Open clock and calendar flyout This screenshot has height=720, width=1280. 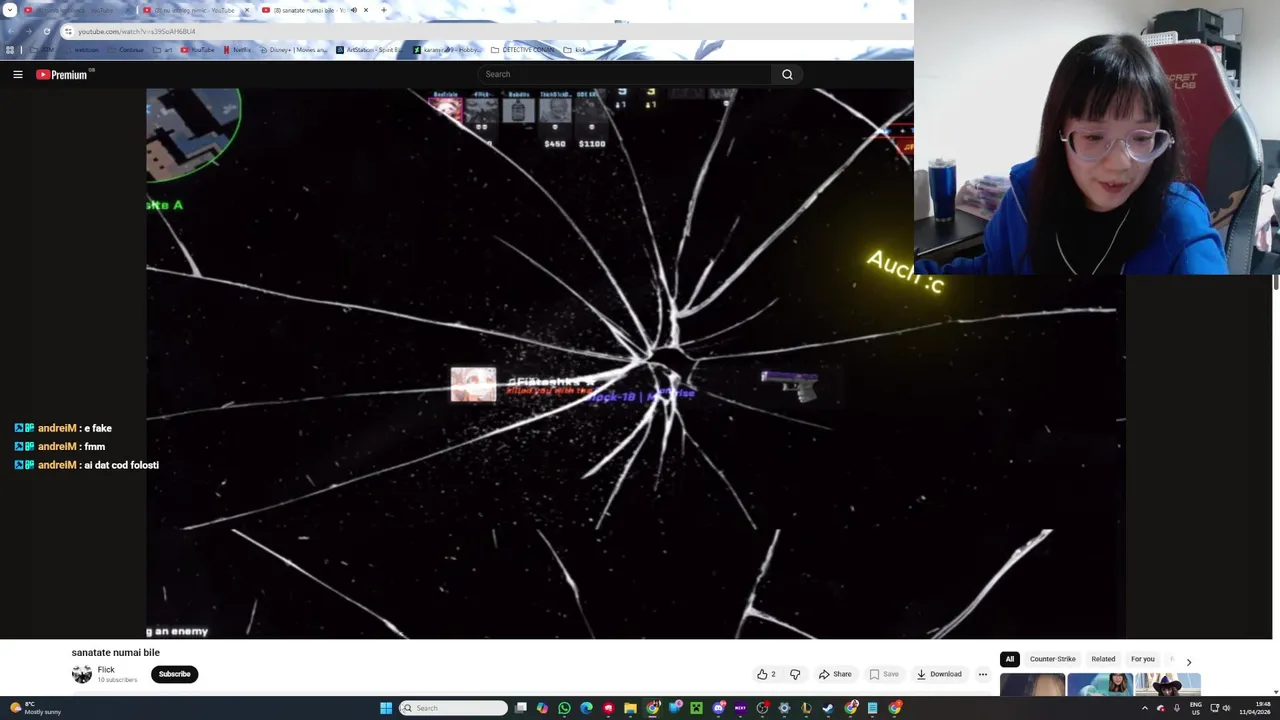(1255, 708)
